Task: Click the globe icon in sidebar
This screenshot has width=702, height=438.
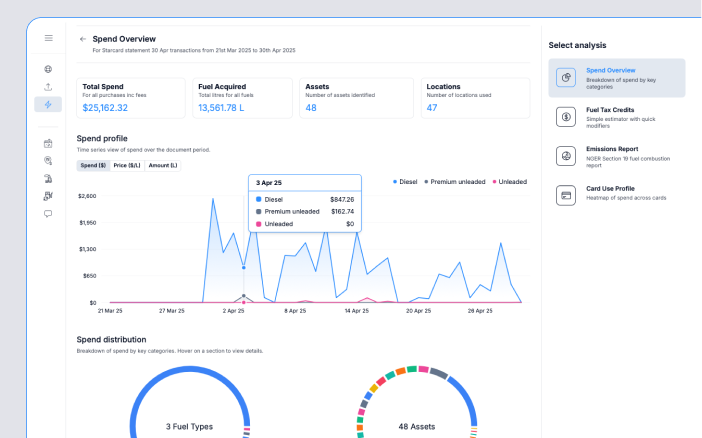Action: [x=48, y=69]
